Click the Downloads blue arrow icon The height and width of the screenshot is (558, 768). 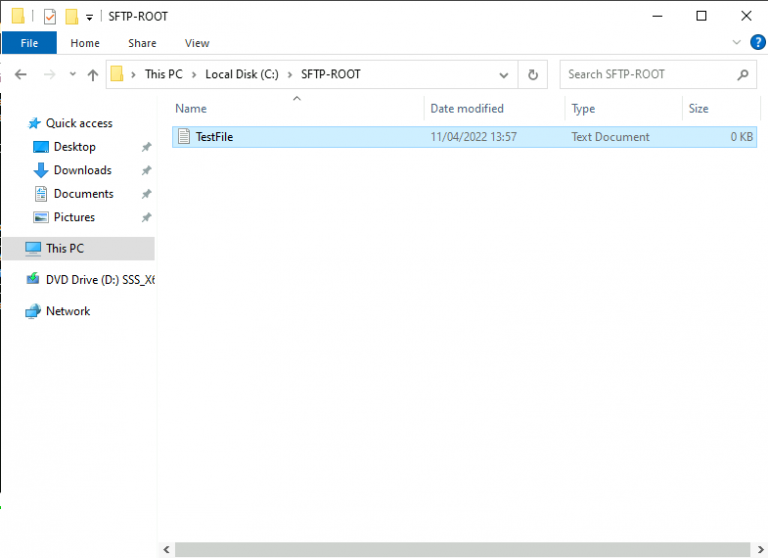click(41, 170)
